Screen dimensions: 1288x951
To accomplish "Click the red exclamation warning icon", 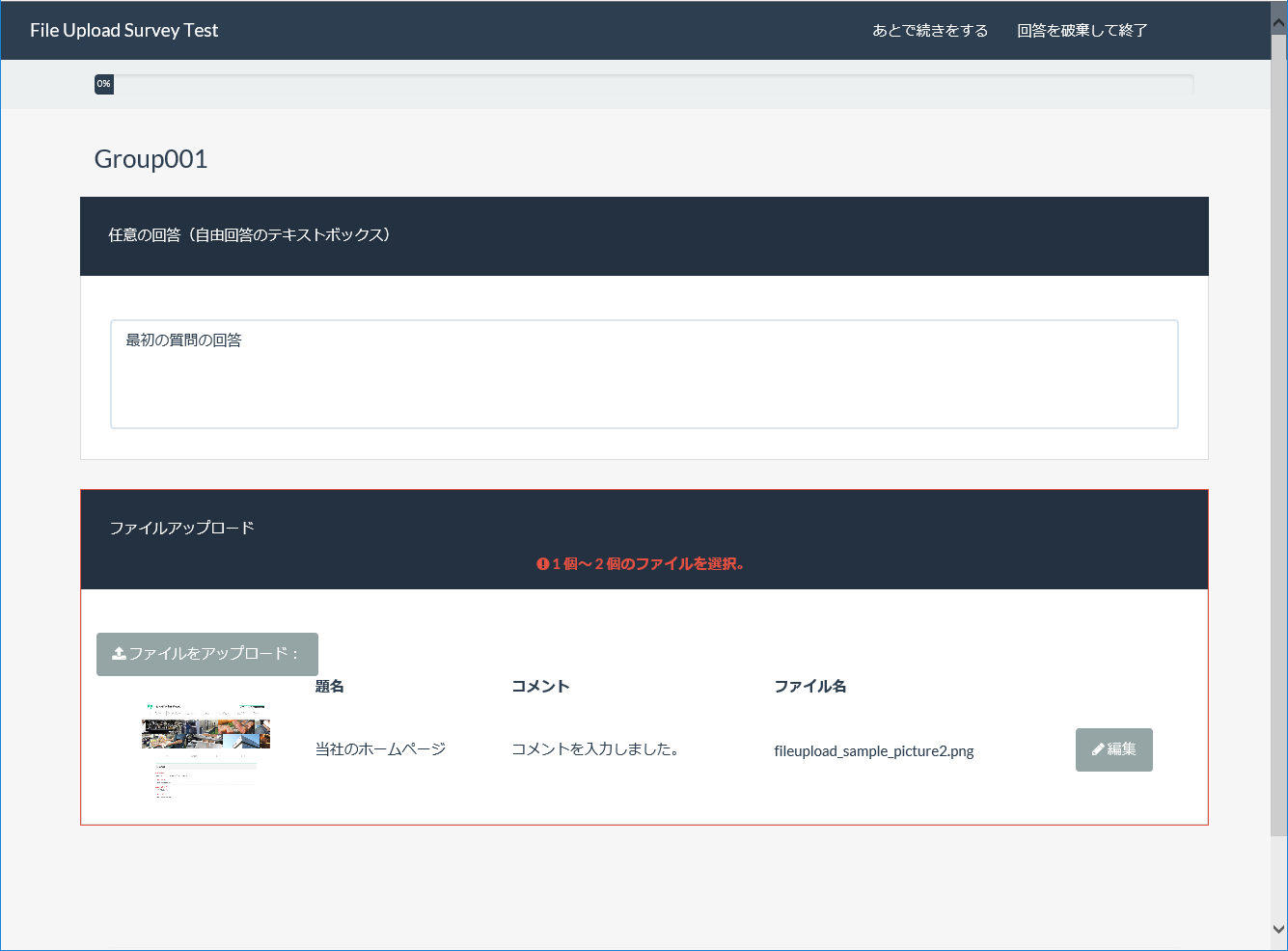I will pyautogui.click(x=543, y=564).
